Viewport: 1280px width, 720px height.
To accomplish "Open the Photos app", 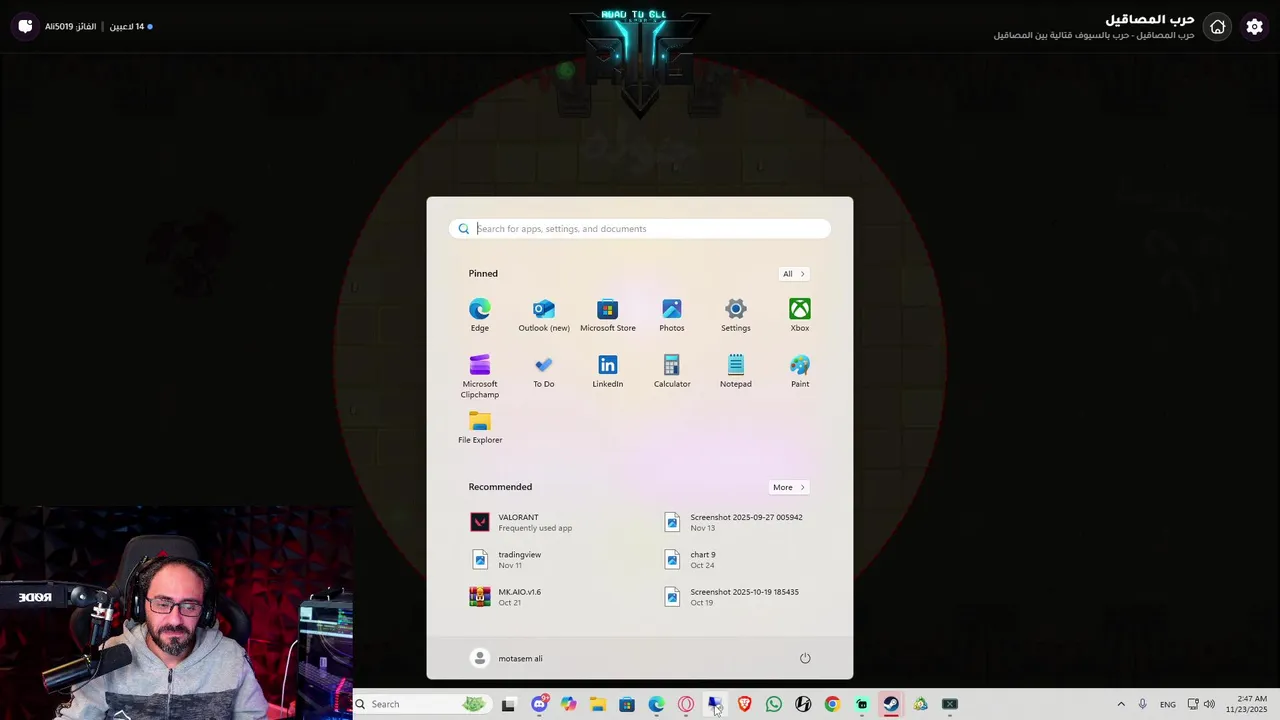I will tap(672, 315).
